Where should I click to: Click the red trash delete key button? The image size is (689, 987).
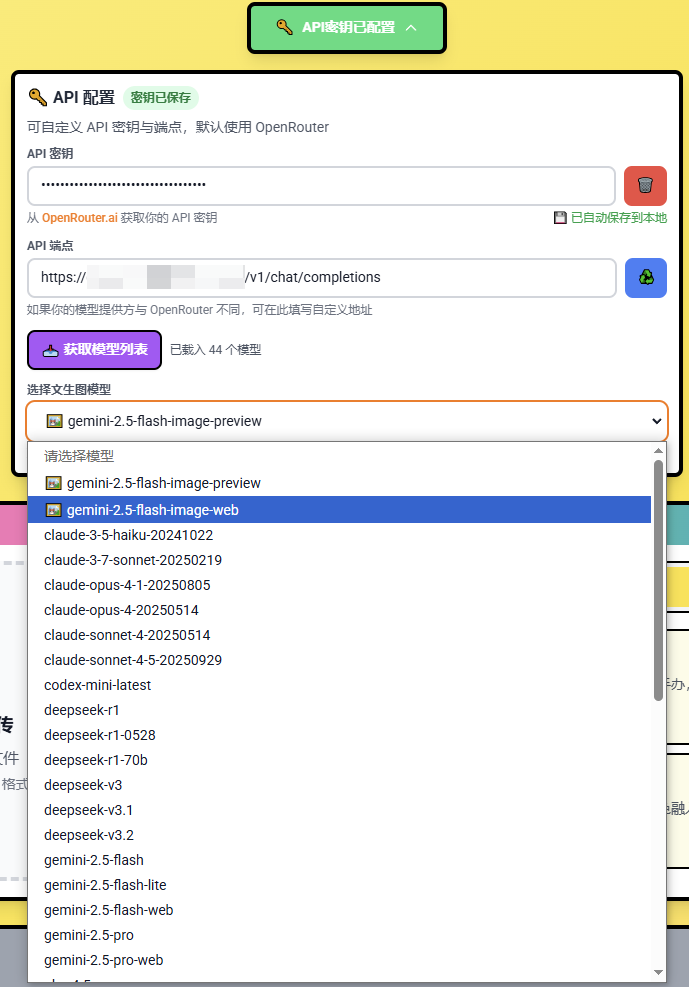(x=645, y=186)
